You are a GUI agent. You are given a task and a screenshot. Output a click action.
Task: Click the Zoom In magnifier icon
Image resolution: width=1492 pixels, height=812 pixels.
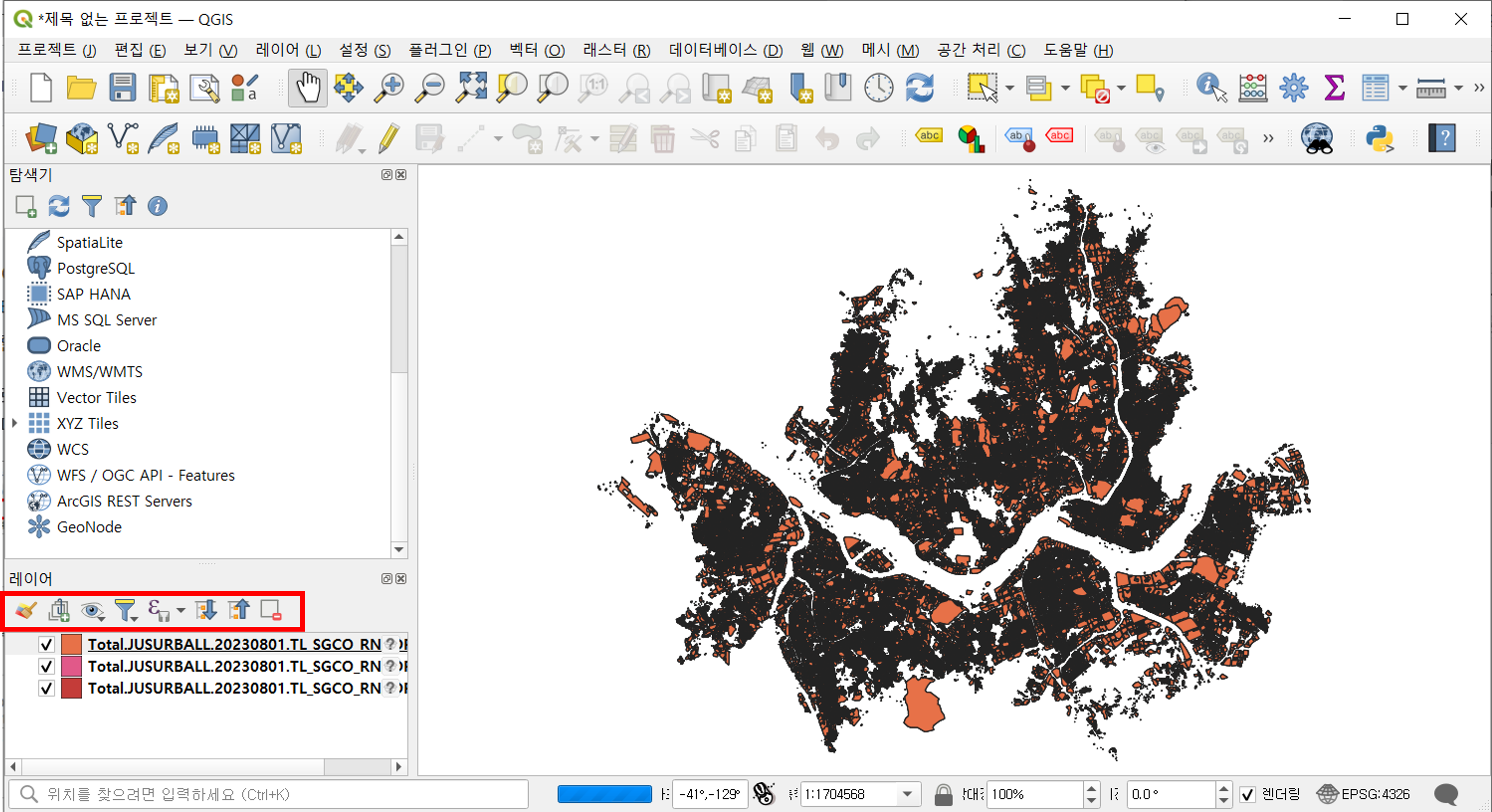(389, 88)
